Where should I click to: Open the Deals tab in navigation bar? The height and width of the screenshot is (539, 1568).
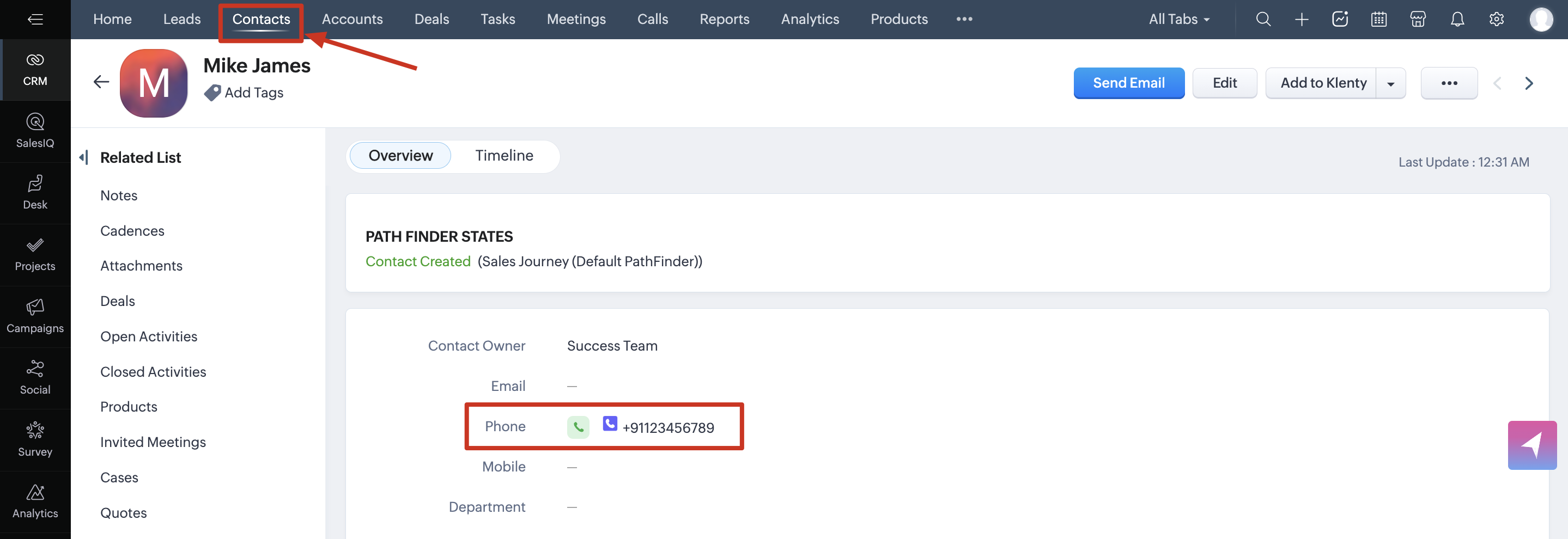pyautogui.click(x=431, y=20)
